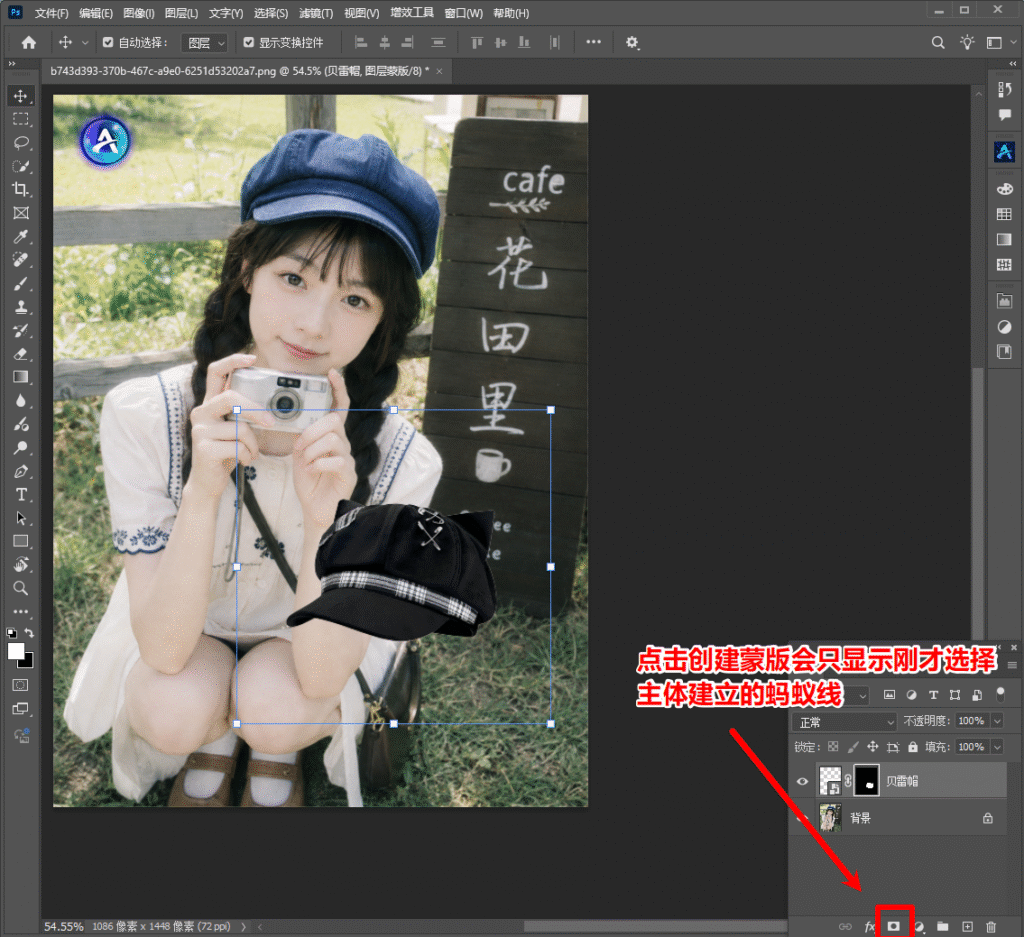Open the 编辑(E) menu

click(x=96, y=13)
